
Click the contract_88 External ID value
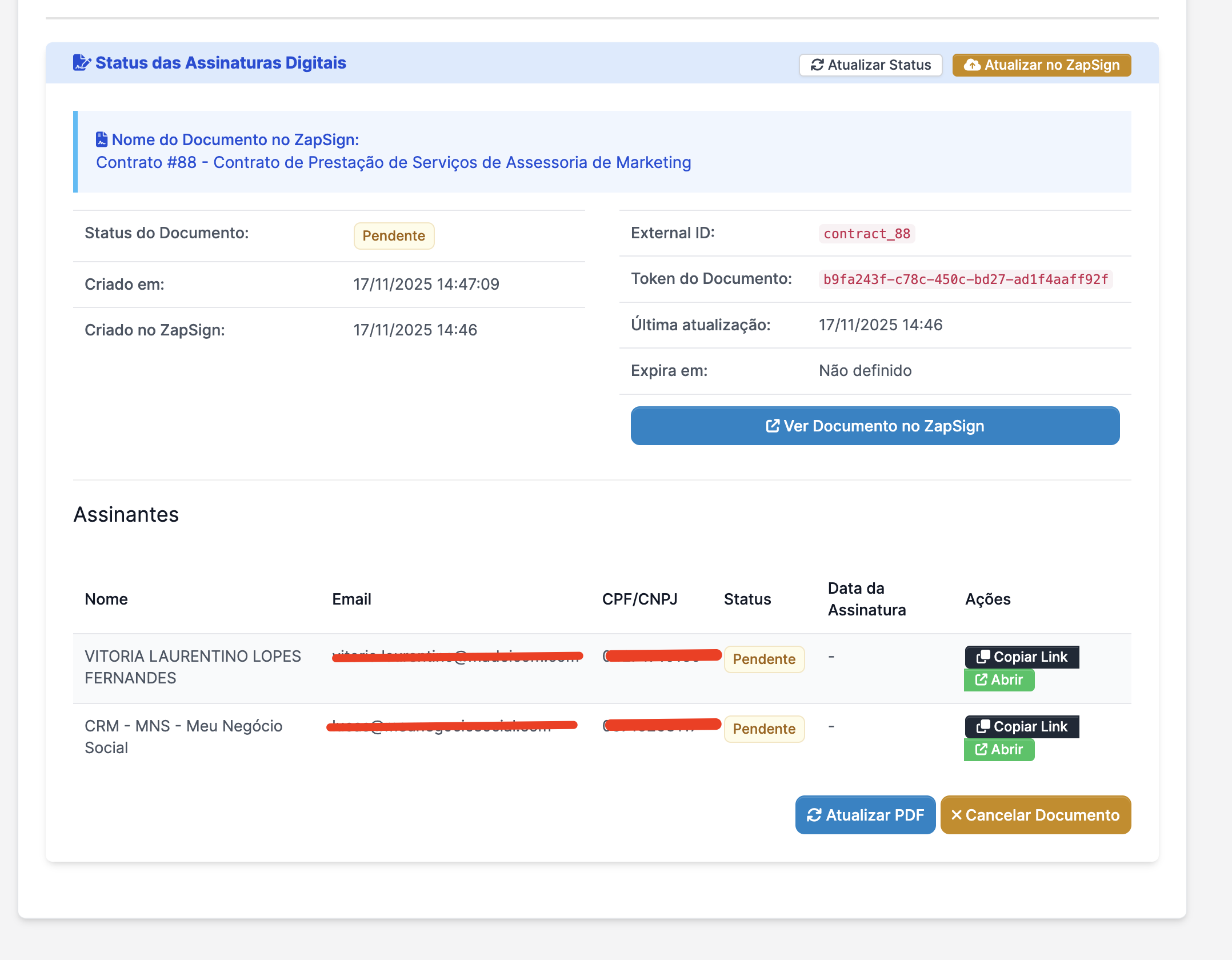coord(866,233)
